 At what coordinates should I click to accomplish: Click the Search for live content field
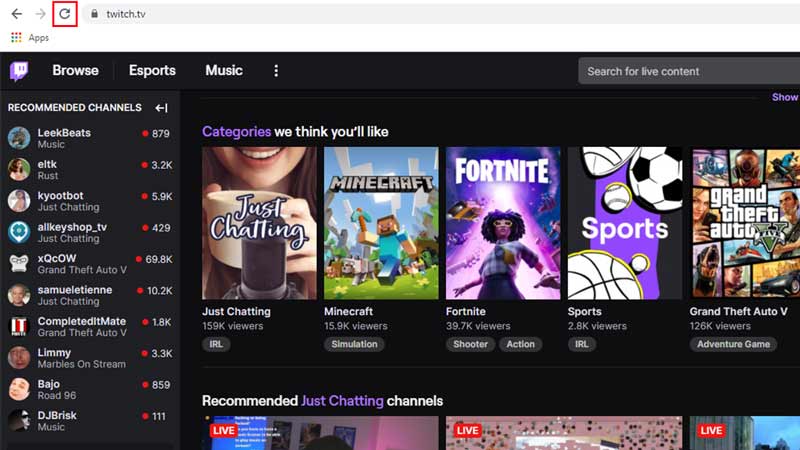tap(689, 71)
